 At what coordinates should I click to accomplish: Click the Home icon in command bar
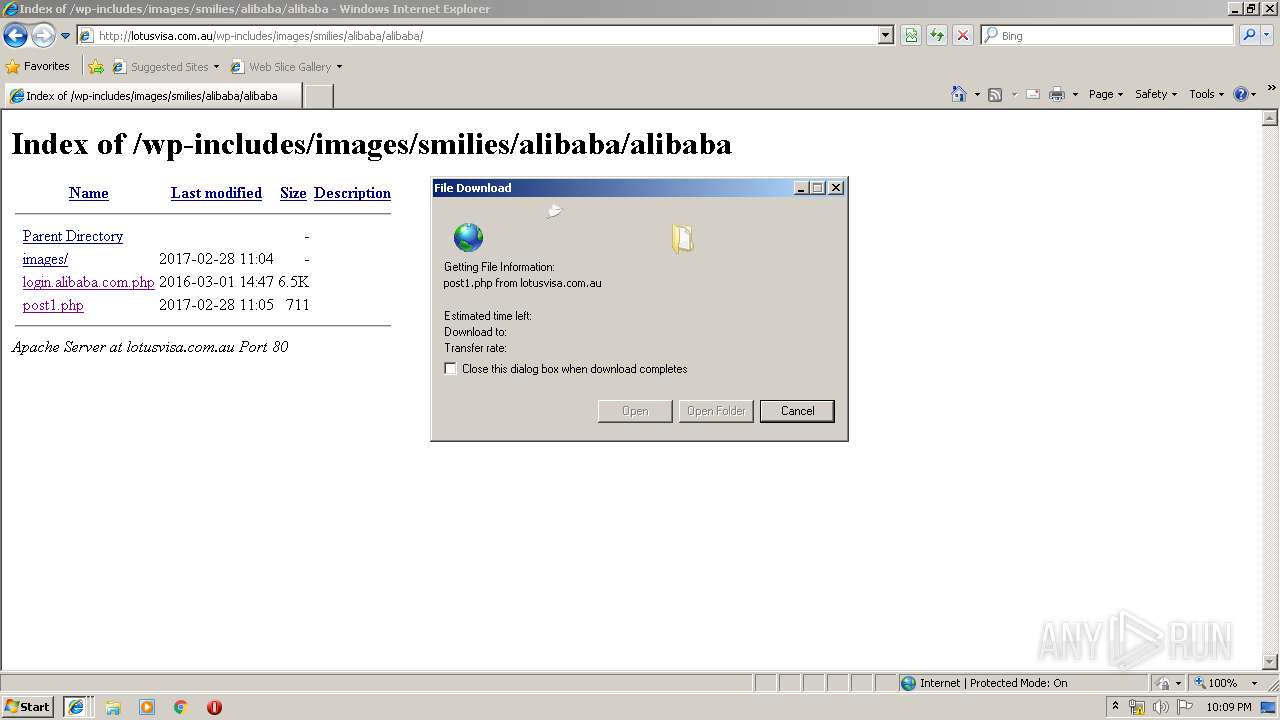click(959, 94)
